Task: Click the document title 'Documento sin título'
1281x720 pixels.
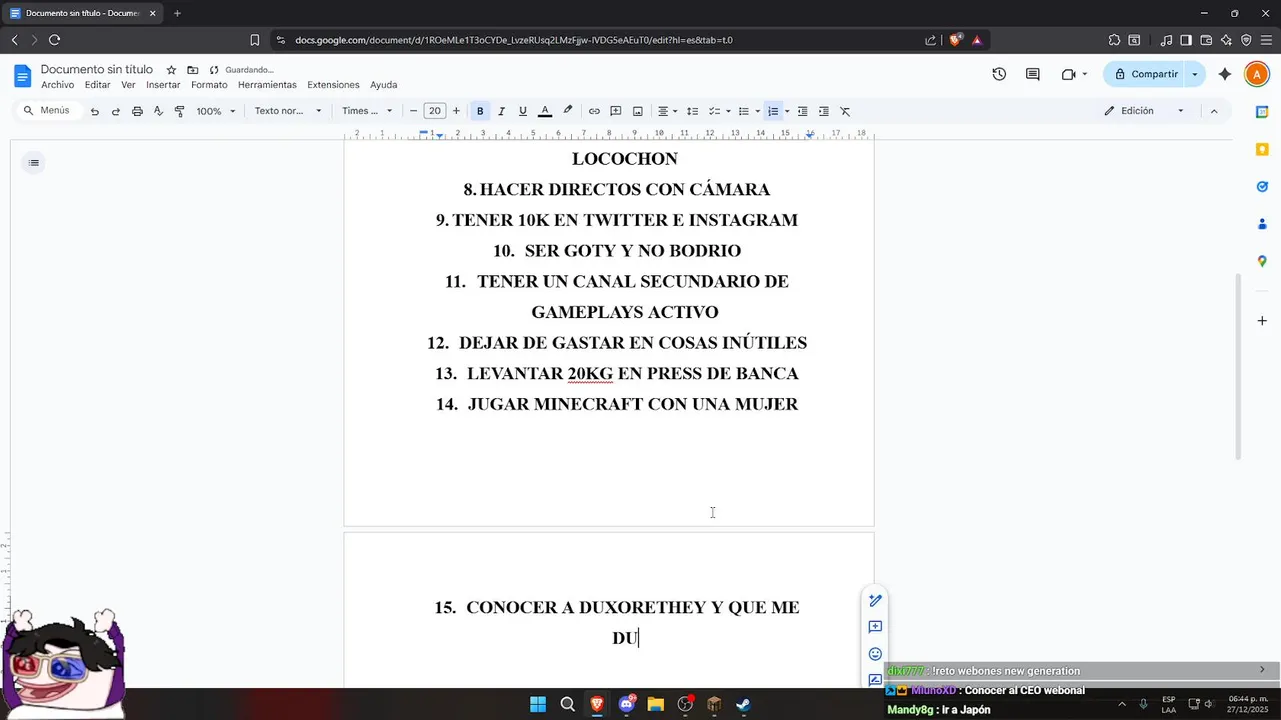Action: (x=97, y=70)
